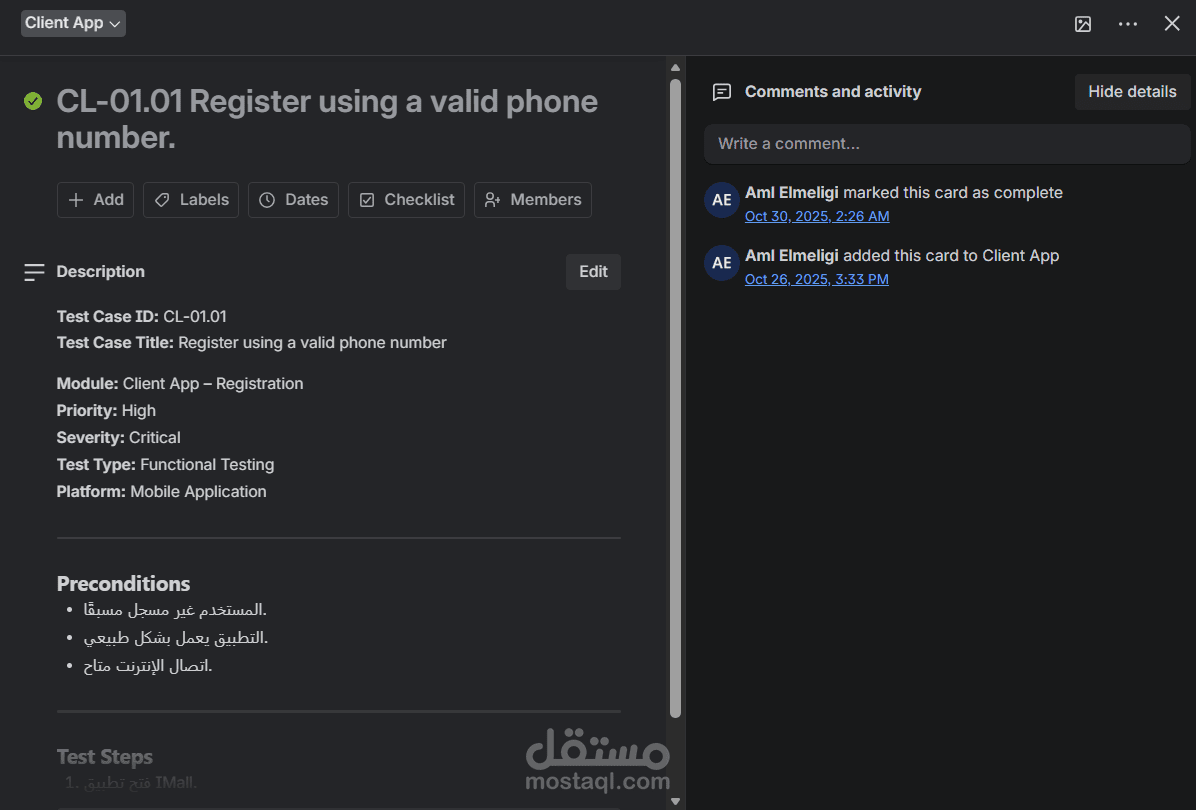The width and height of the screenshot is (1196, 810).
Task: Add a Checklist to the card
Action: point(406,200)
